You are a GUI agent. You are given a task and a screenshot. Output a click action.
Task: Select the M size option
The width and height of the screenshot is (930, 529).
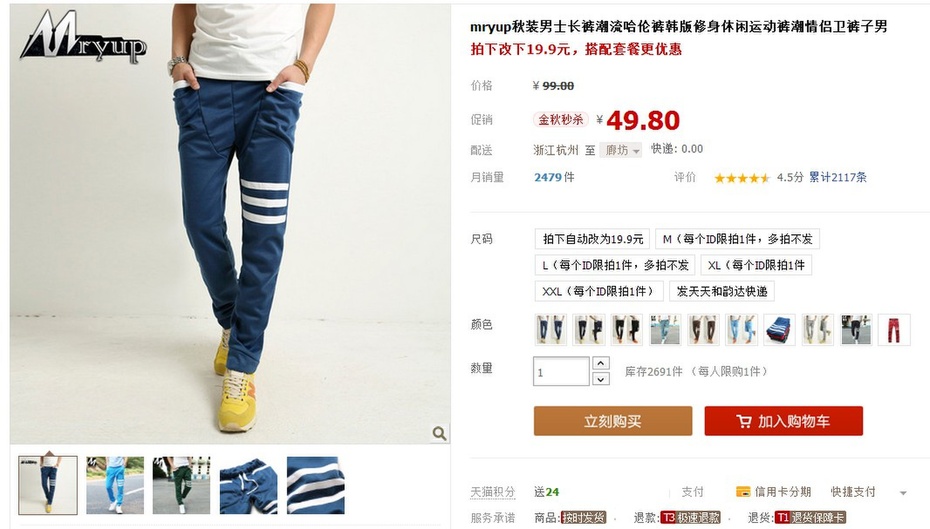737,239
